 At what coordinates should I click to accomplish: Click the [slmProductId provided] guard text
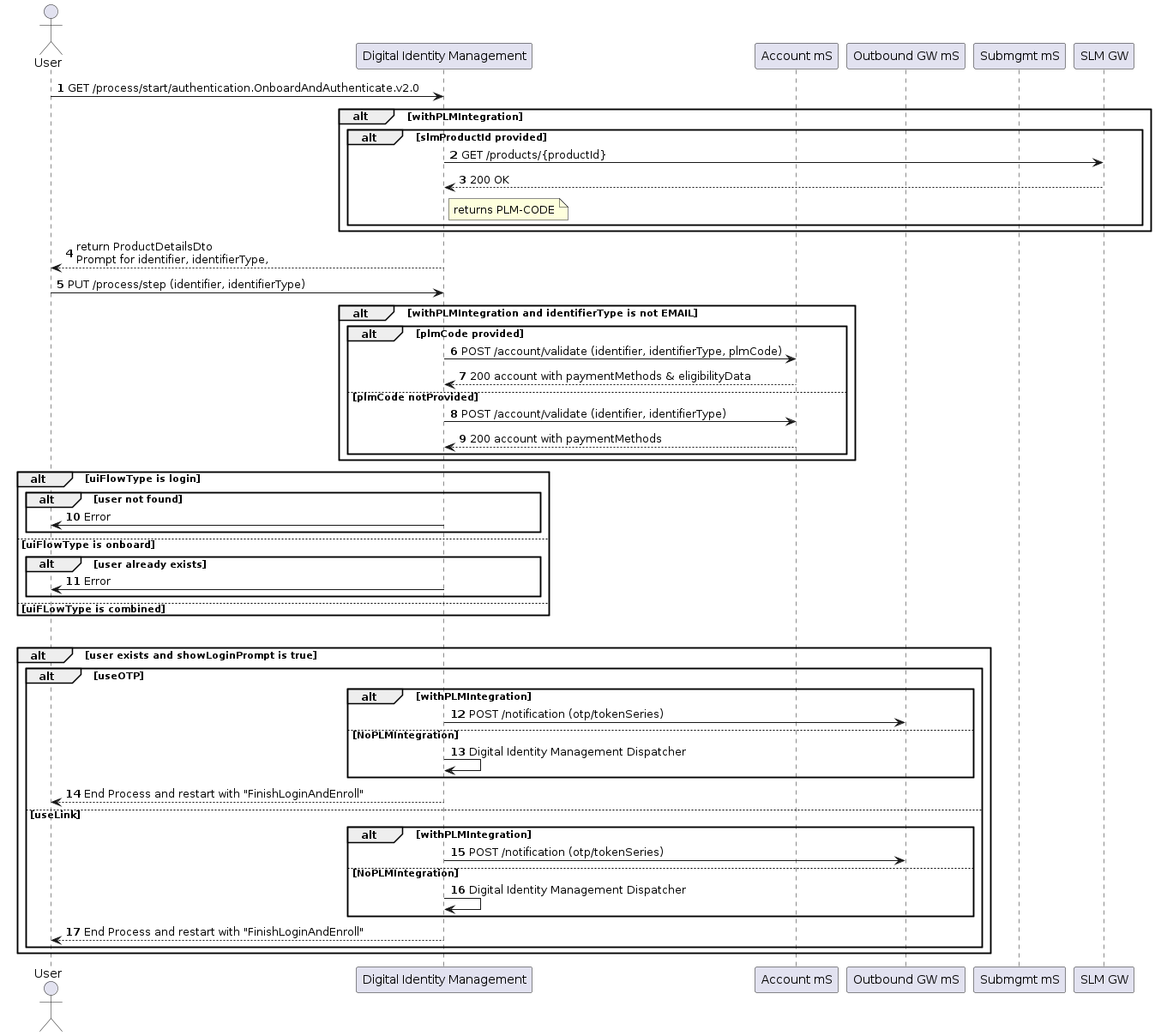[x=481, y=137]
